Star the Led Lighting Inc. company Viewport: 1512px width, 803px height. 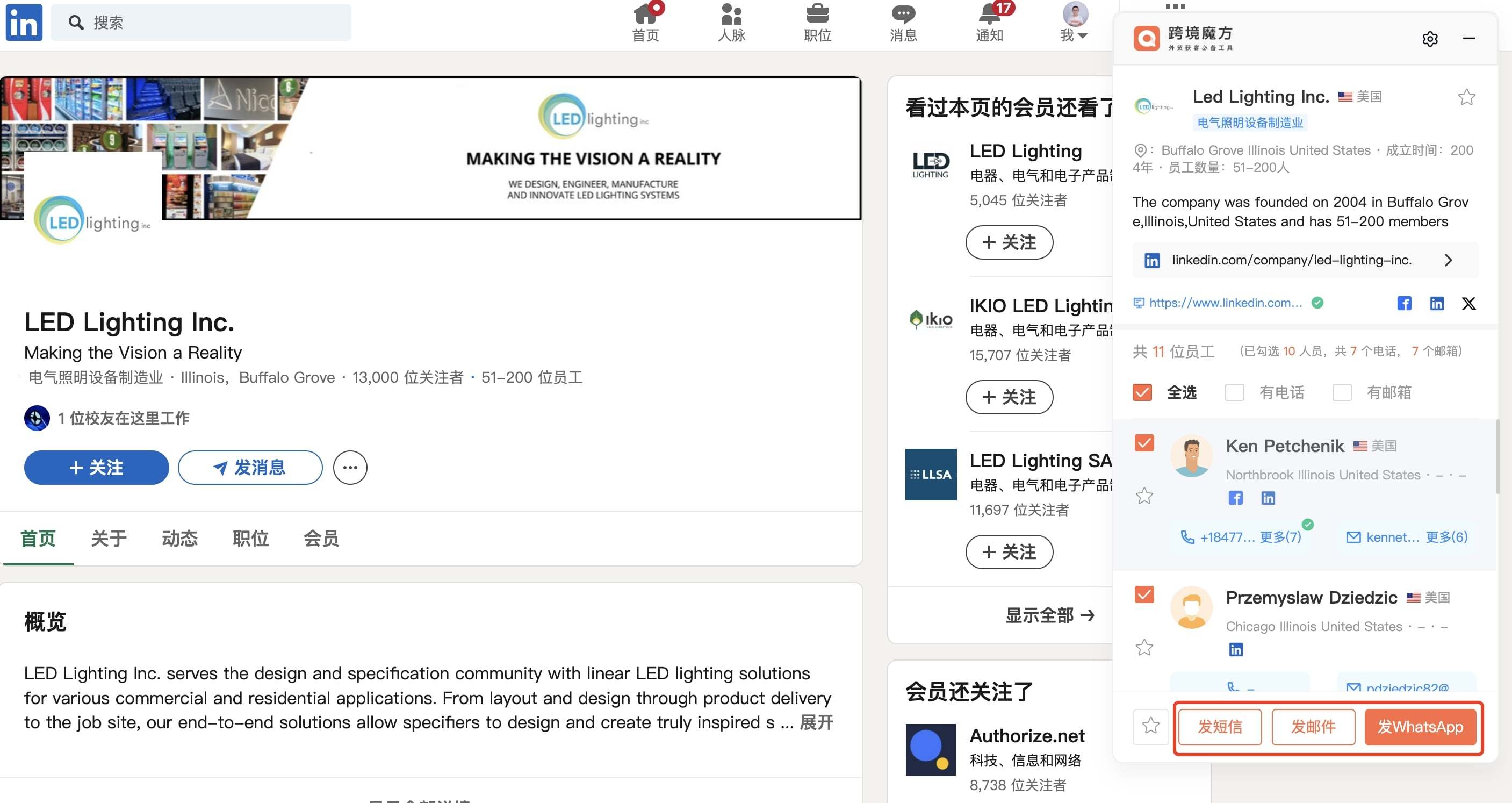(1466, 97)
